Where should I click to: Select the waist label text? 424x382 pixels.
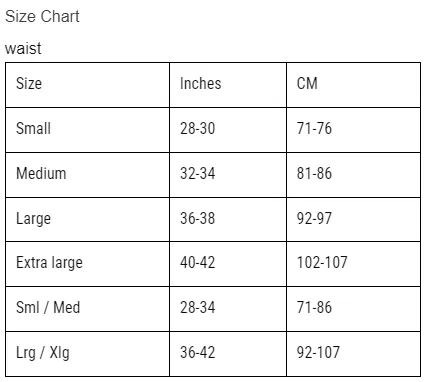(23, 48)
